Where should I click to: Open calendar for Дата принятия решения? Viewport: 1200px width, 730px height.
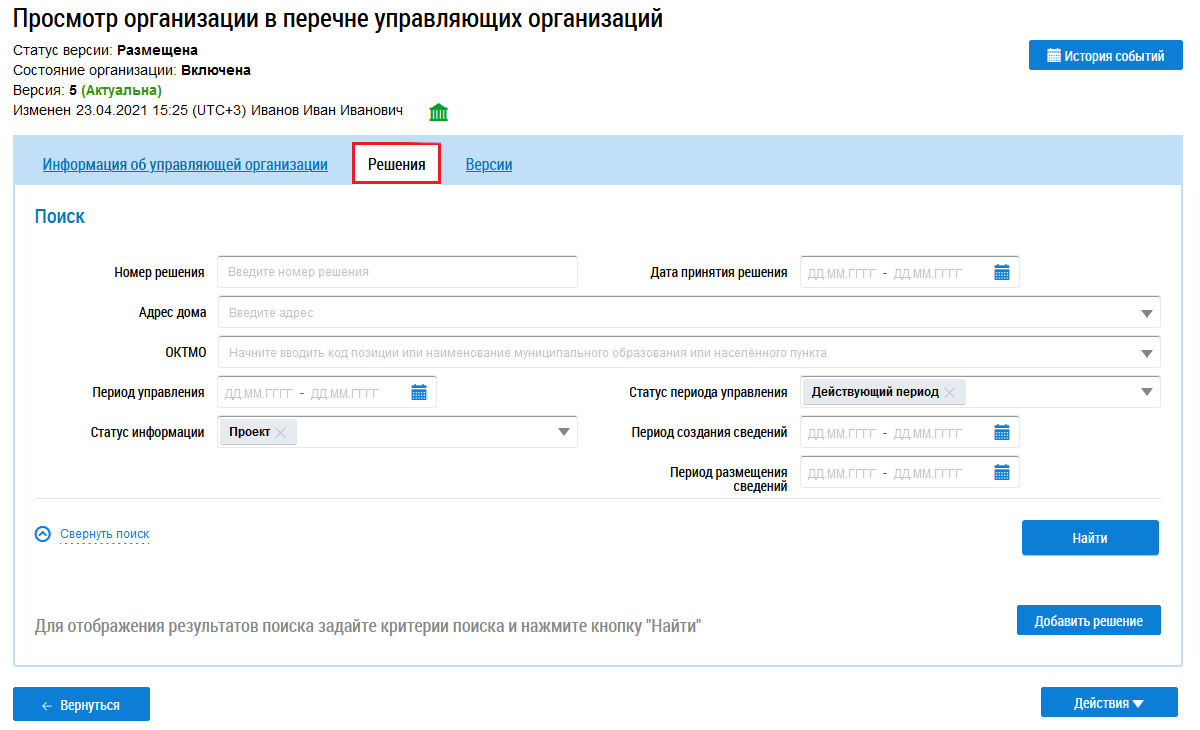click(x=1002, y=272)
